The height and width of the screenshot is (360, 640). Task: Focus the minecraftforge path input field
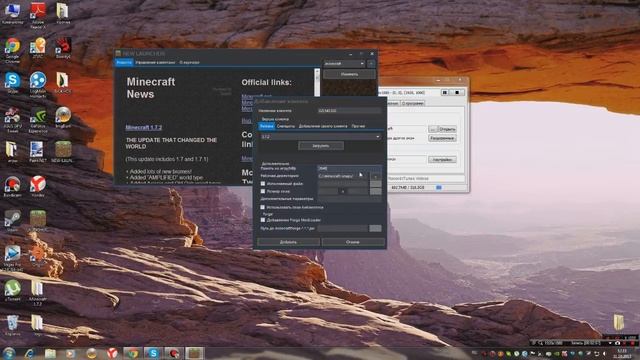click(343, 229)
